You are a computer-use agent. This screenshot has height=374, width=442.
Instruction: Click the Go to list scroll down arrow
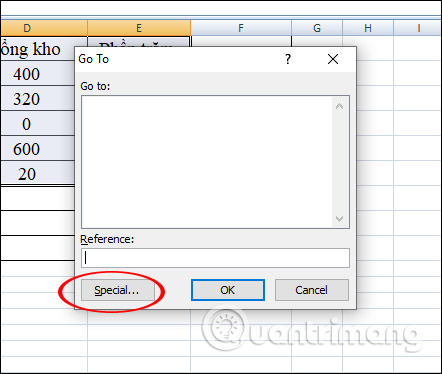[x=340, y=219]
